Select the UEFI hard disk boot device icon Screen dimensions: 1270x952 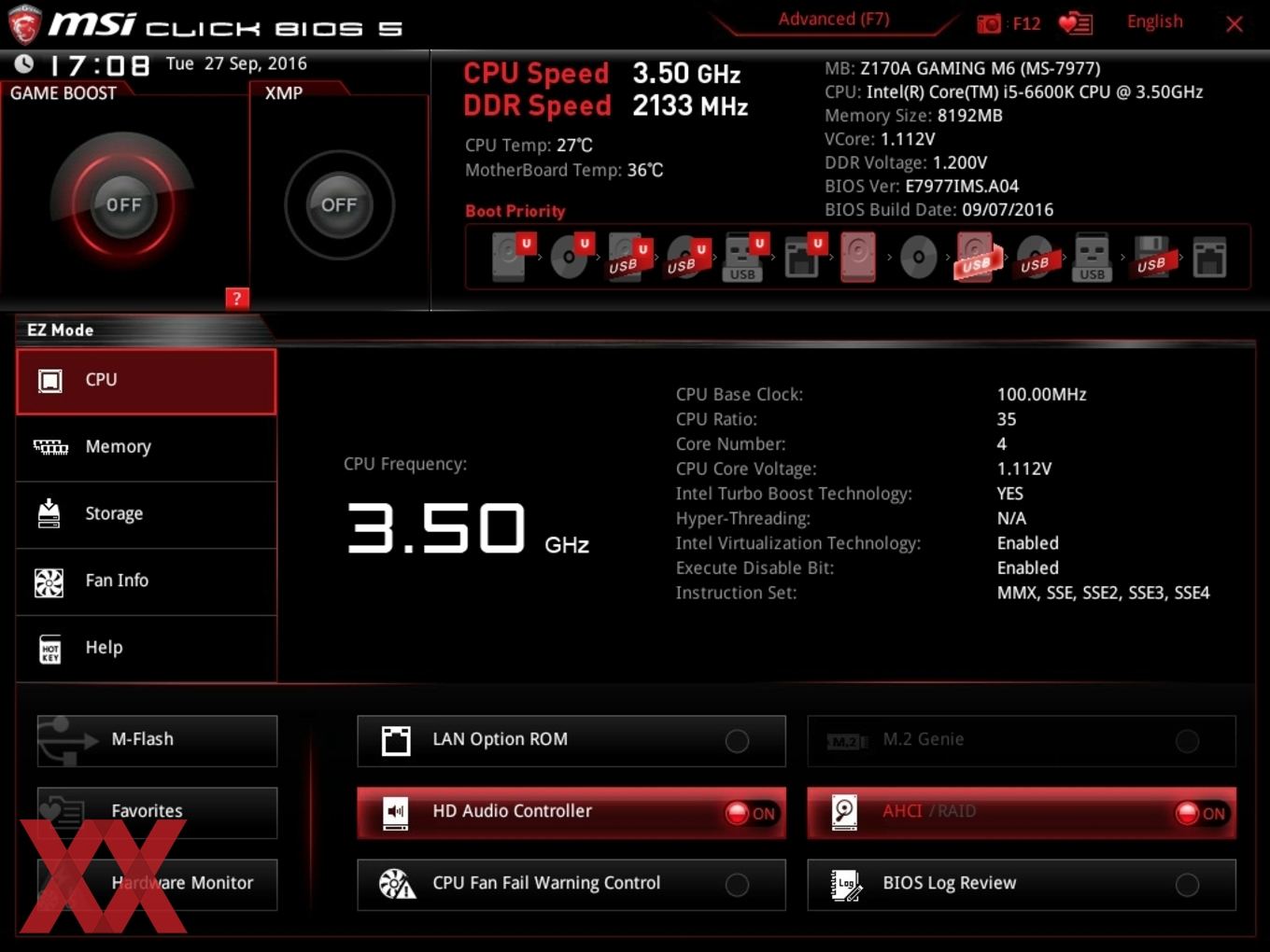[512, 257]
